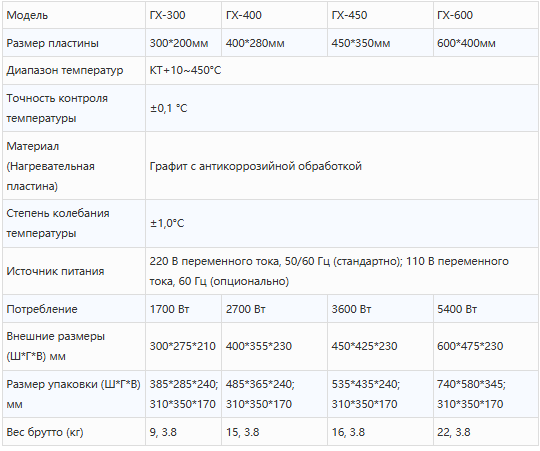Image resolution: width=540 pixels, height=451 pixels.
Task: Select the Источник питания row label
Action: (x=55, y=271)
